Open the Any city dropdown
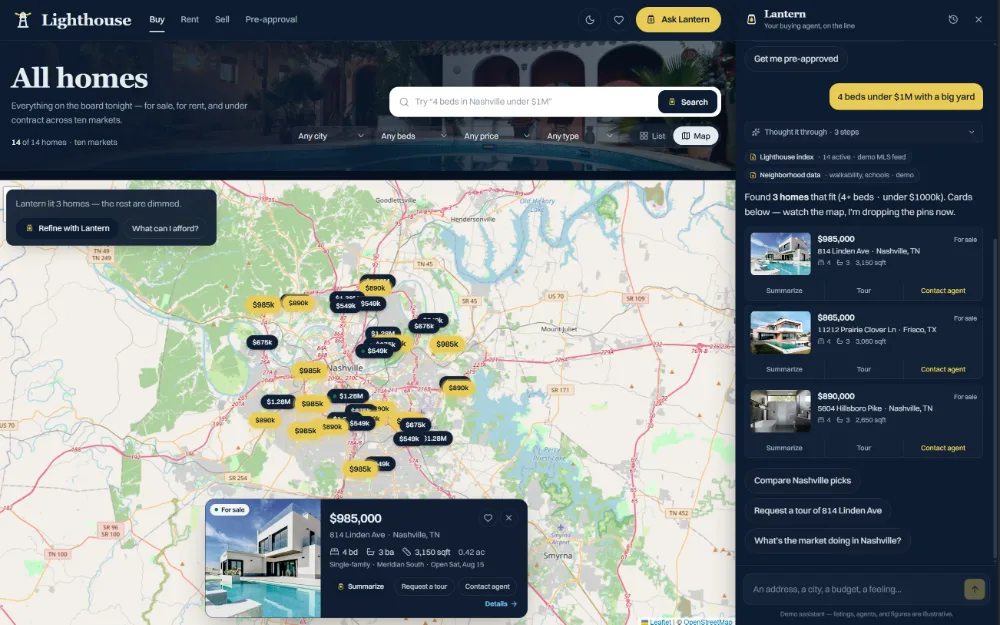The image size is (1000, 625). coord(331,136)
